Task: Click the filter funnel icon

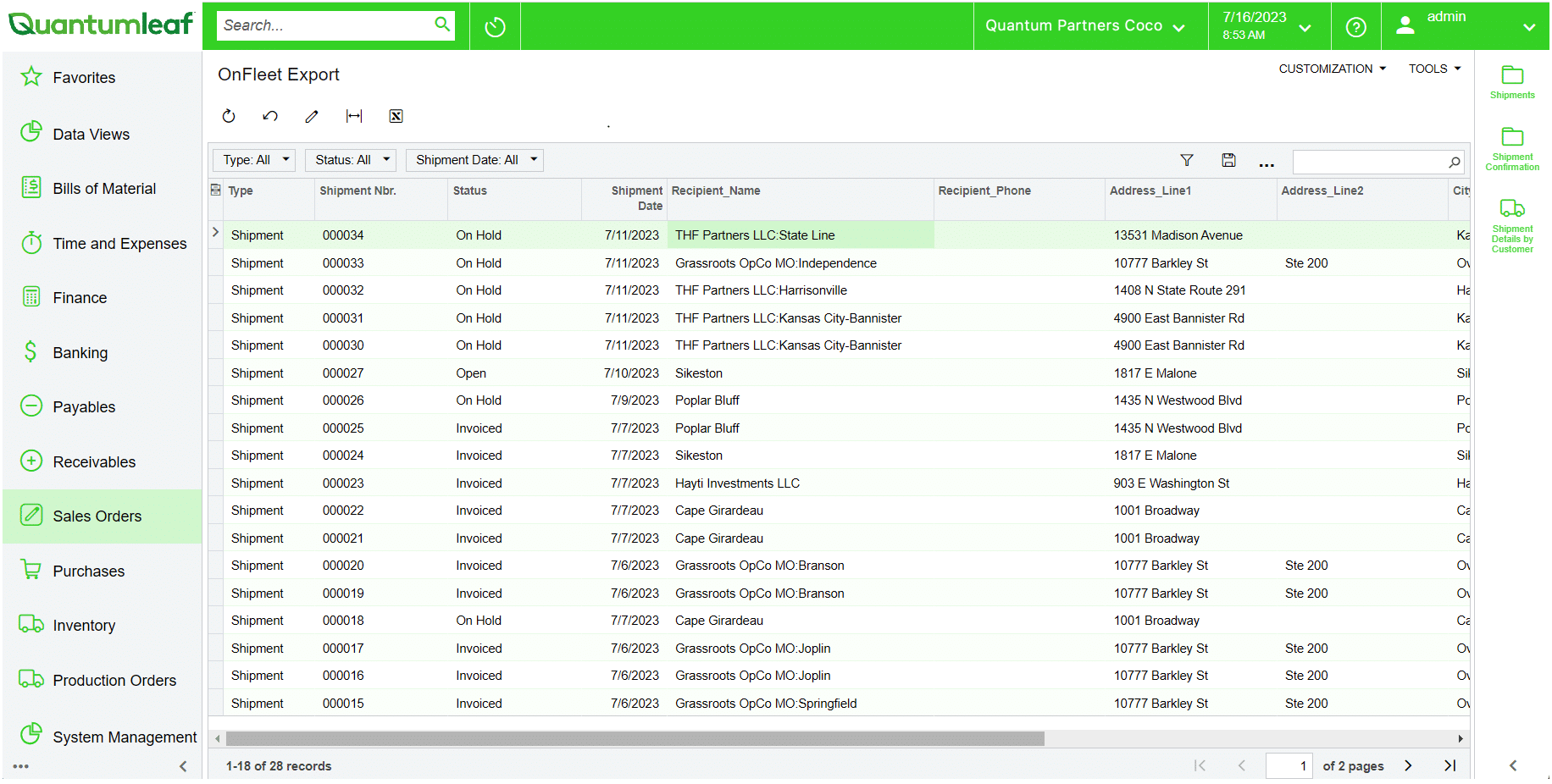Action: pyautogui.click(x=1187, y=160)
